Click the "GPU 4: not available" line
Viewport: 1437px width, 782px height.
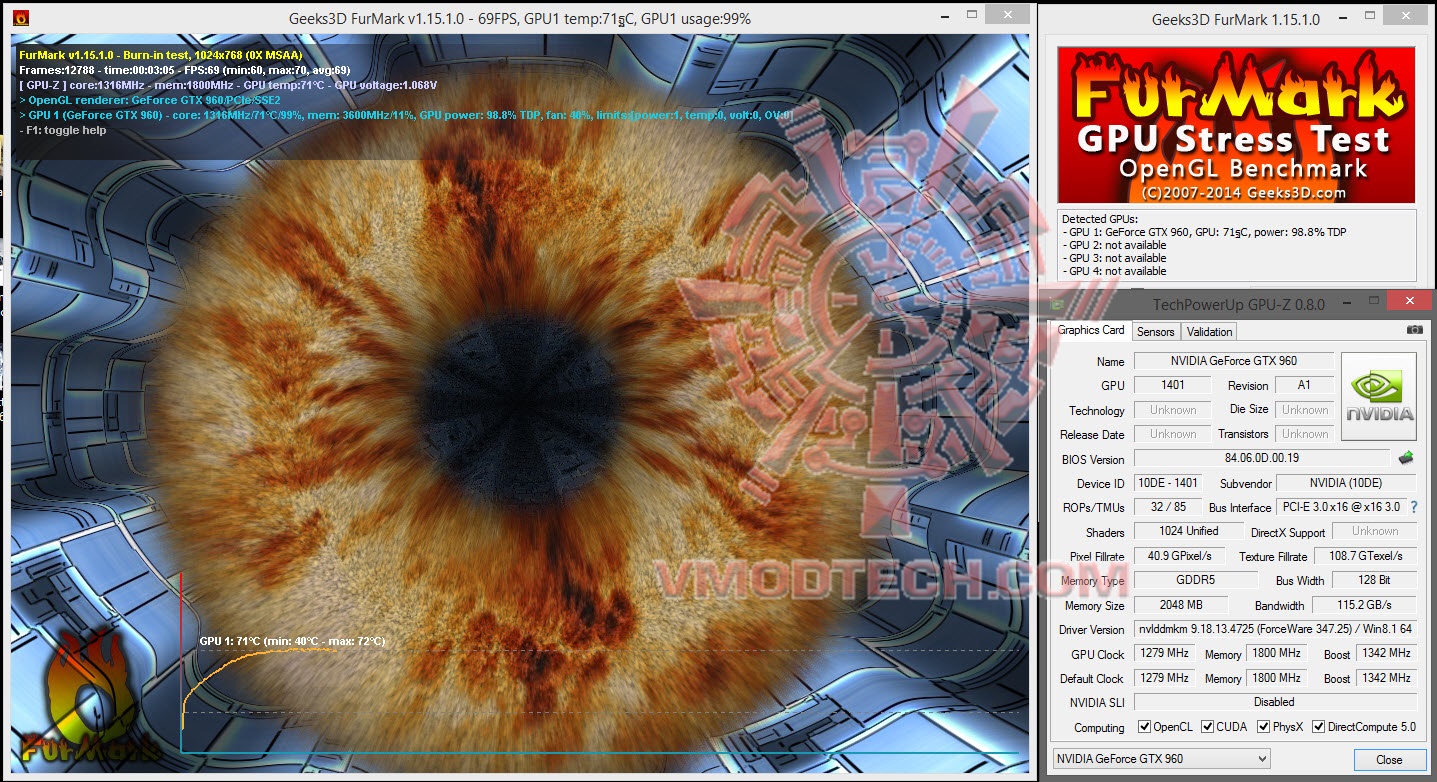(1114, 271)
